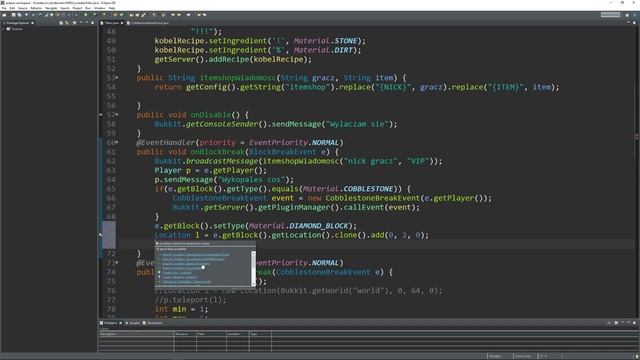Minimize the editor area
This screenshot has width=640, height=360.
[628, 22]
